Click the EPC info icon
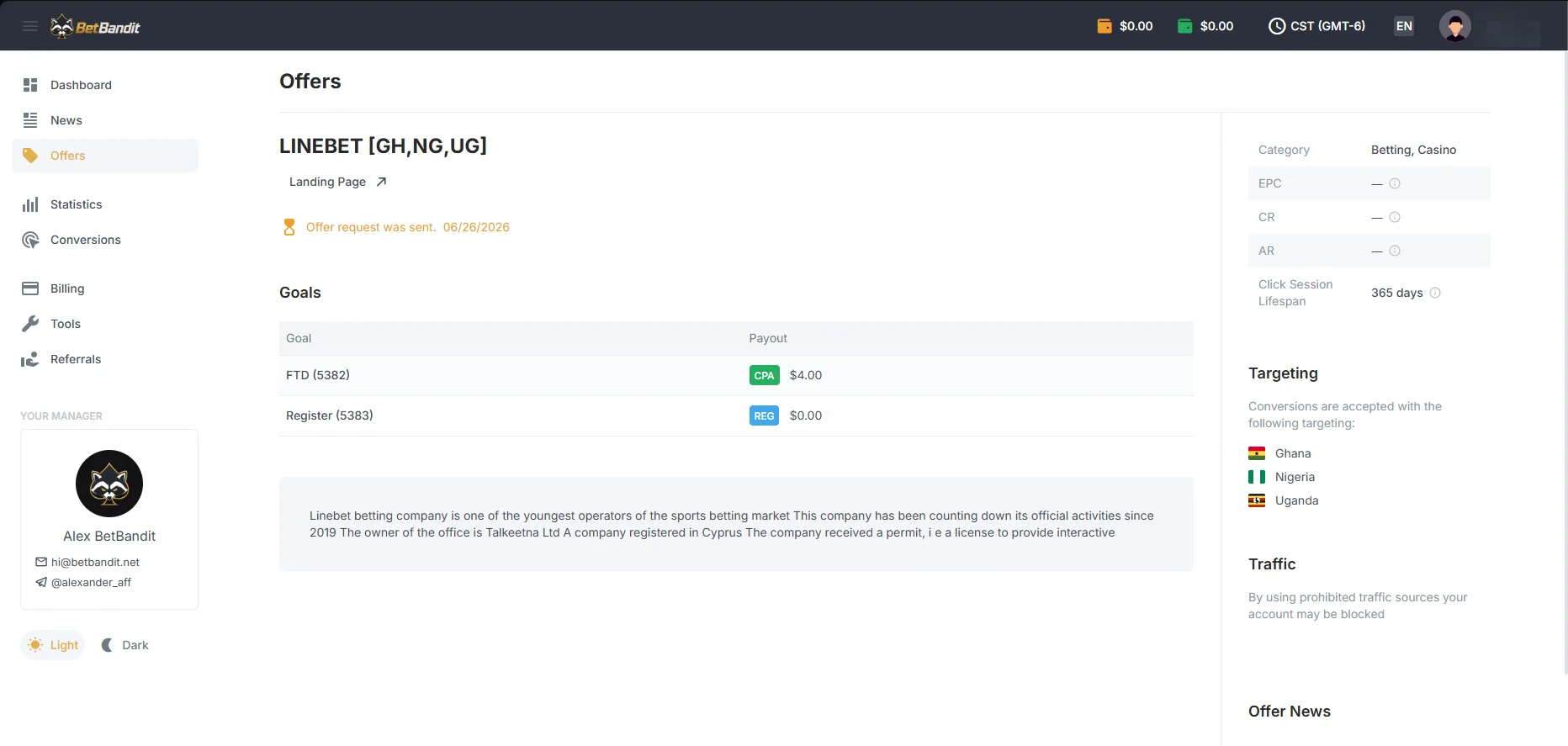Screen dimensions: 1568x746 click(1395, 183)
